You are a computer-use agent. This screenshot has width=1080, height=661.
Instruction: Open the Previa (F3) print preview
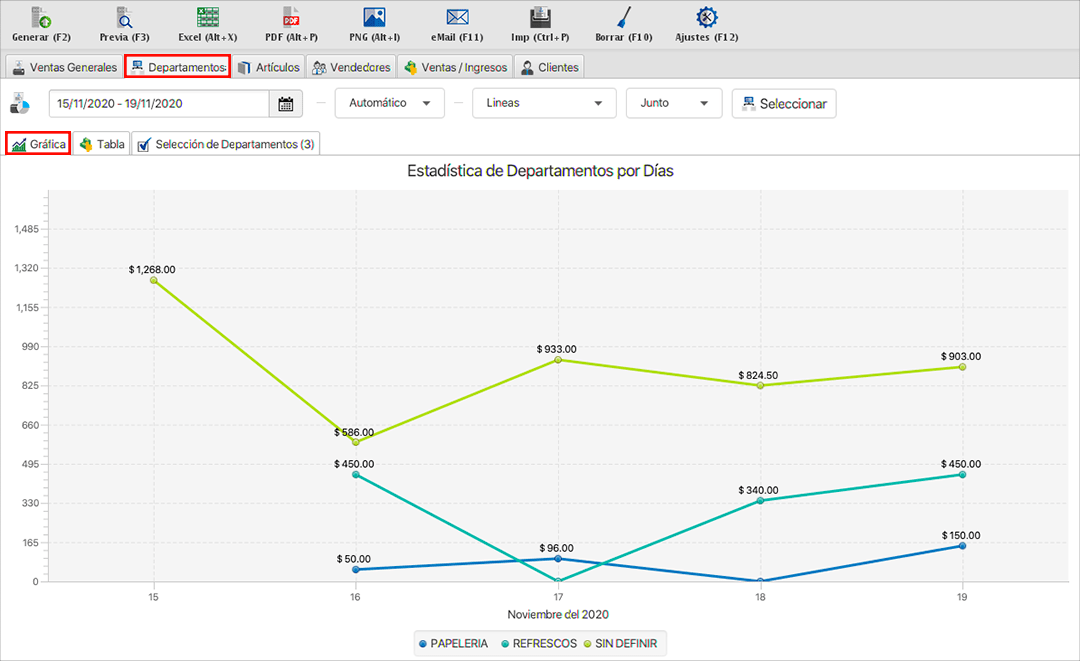[124, 18]
